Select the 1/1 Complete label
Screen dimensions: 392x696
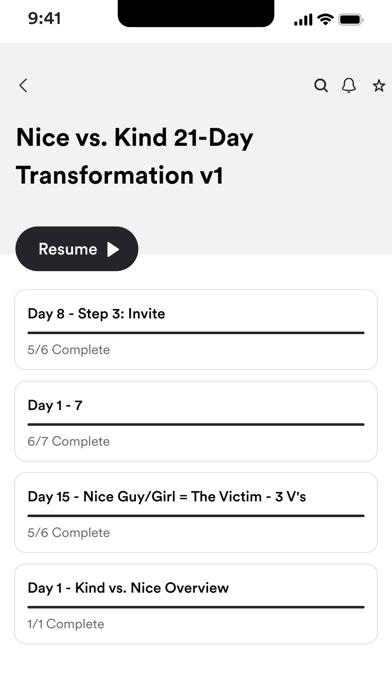tap(66, 624)
